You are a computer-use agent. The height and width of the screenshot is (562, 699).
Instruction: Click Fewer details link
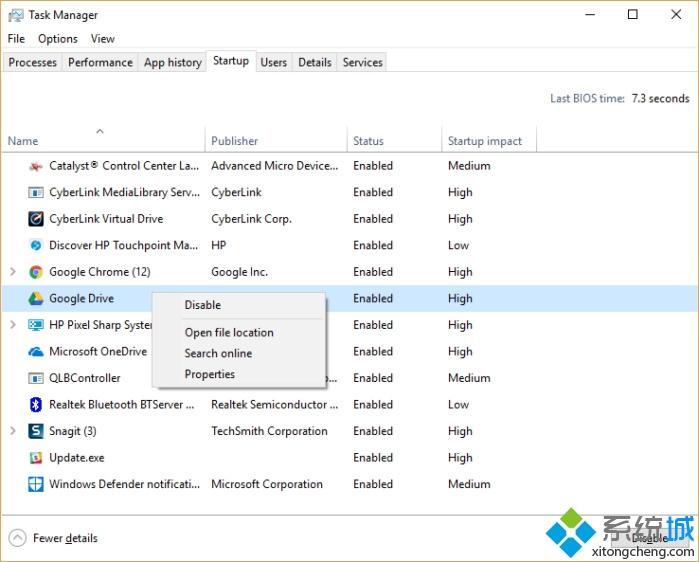pos(65,538)
